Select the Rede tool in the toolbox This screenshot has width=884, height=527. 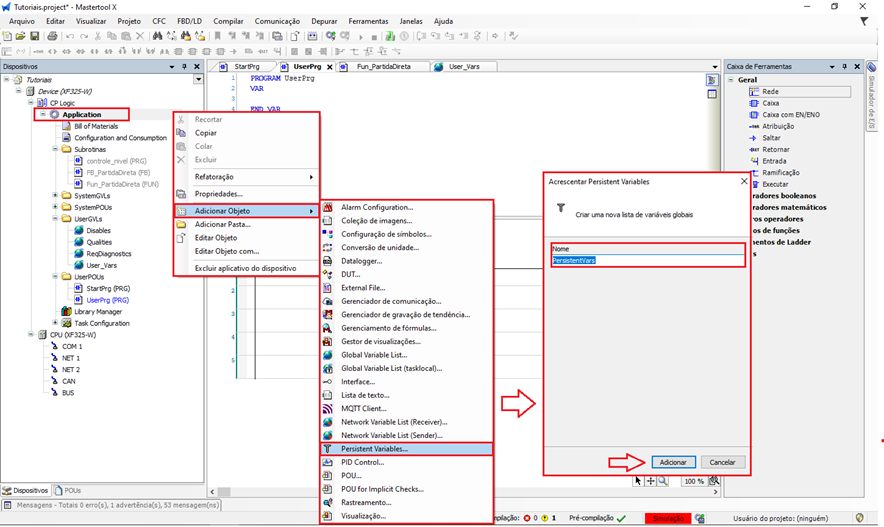pyautogui.click(x=770, y=91)
